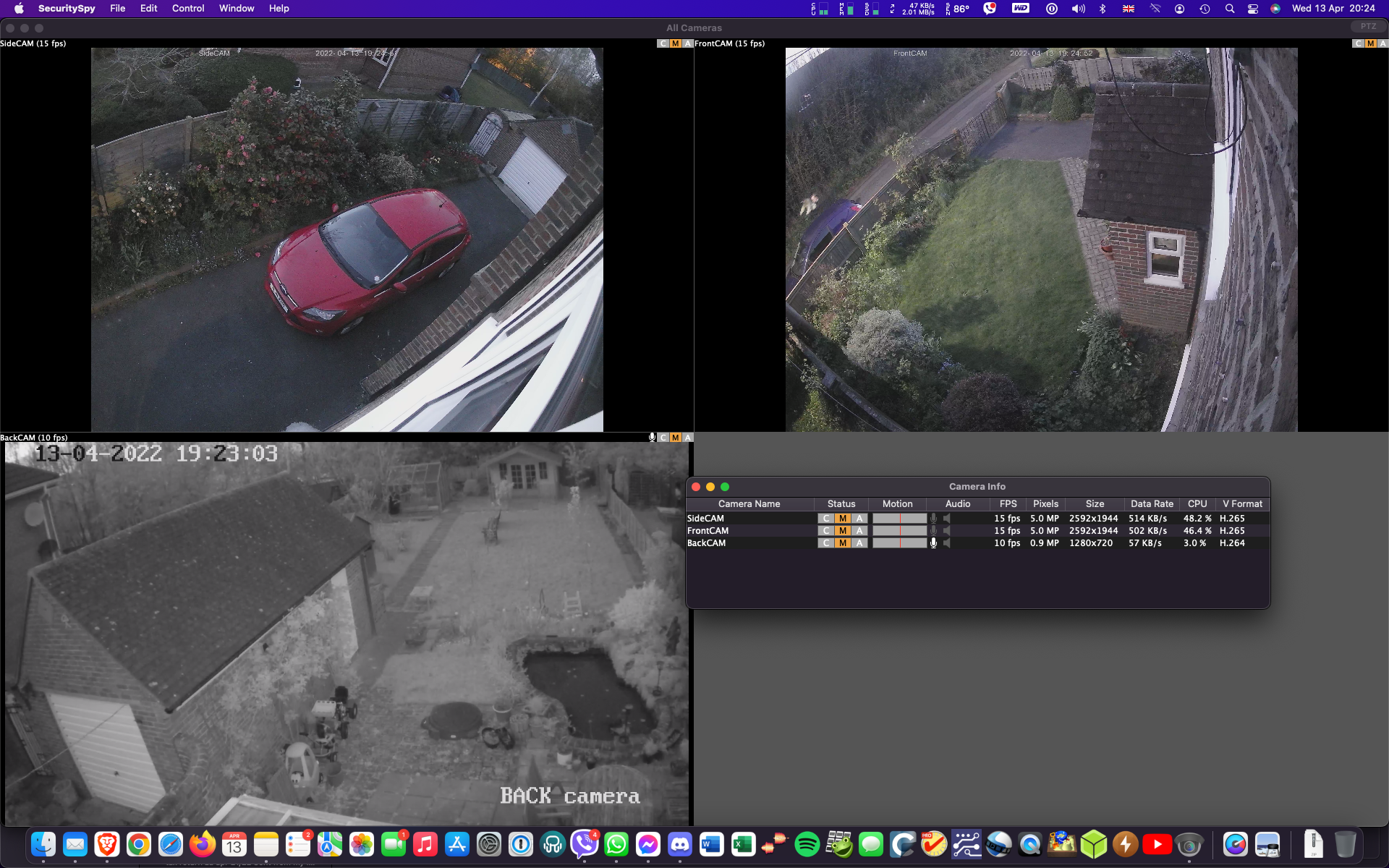Sort Camera Info by Camera Name column

point(749,504)
